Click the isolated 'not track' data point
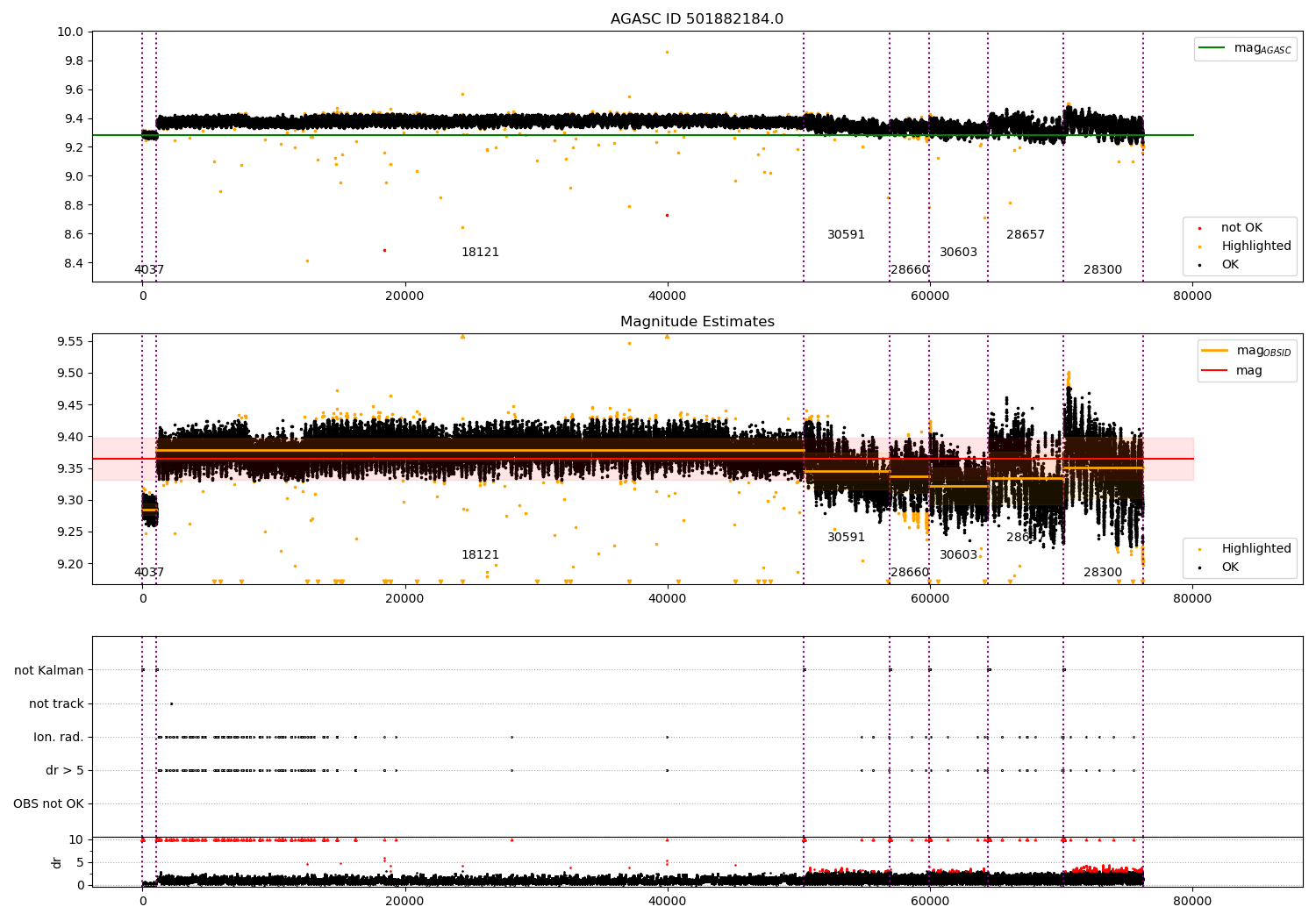 point(171,703)
